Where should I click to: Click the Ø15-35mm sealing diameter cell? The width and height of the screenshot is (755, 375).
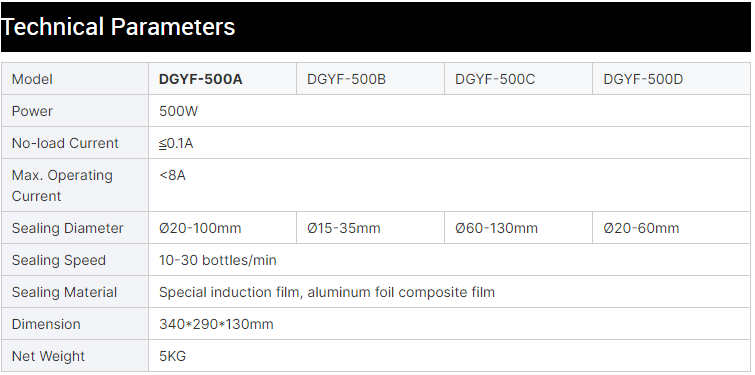coord(370,228)
